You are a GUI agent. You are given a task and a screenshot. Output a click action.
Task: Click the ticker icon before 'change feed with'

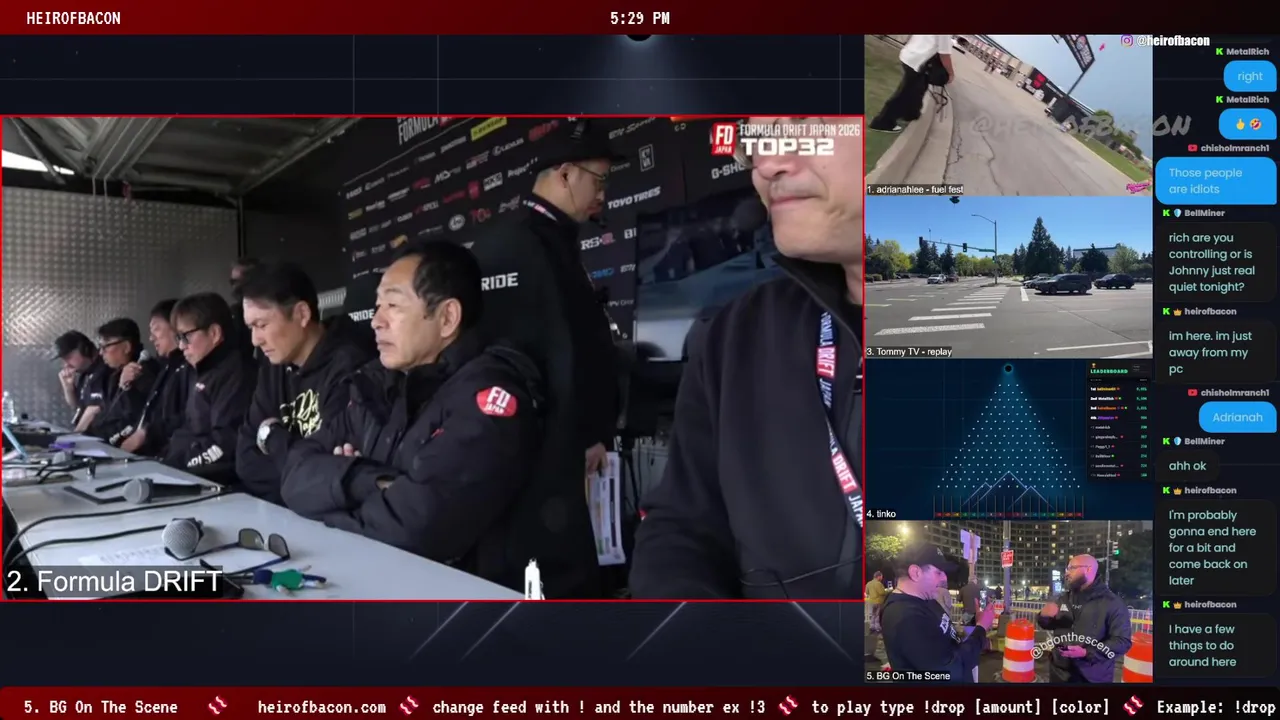pos(409,706)
